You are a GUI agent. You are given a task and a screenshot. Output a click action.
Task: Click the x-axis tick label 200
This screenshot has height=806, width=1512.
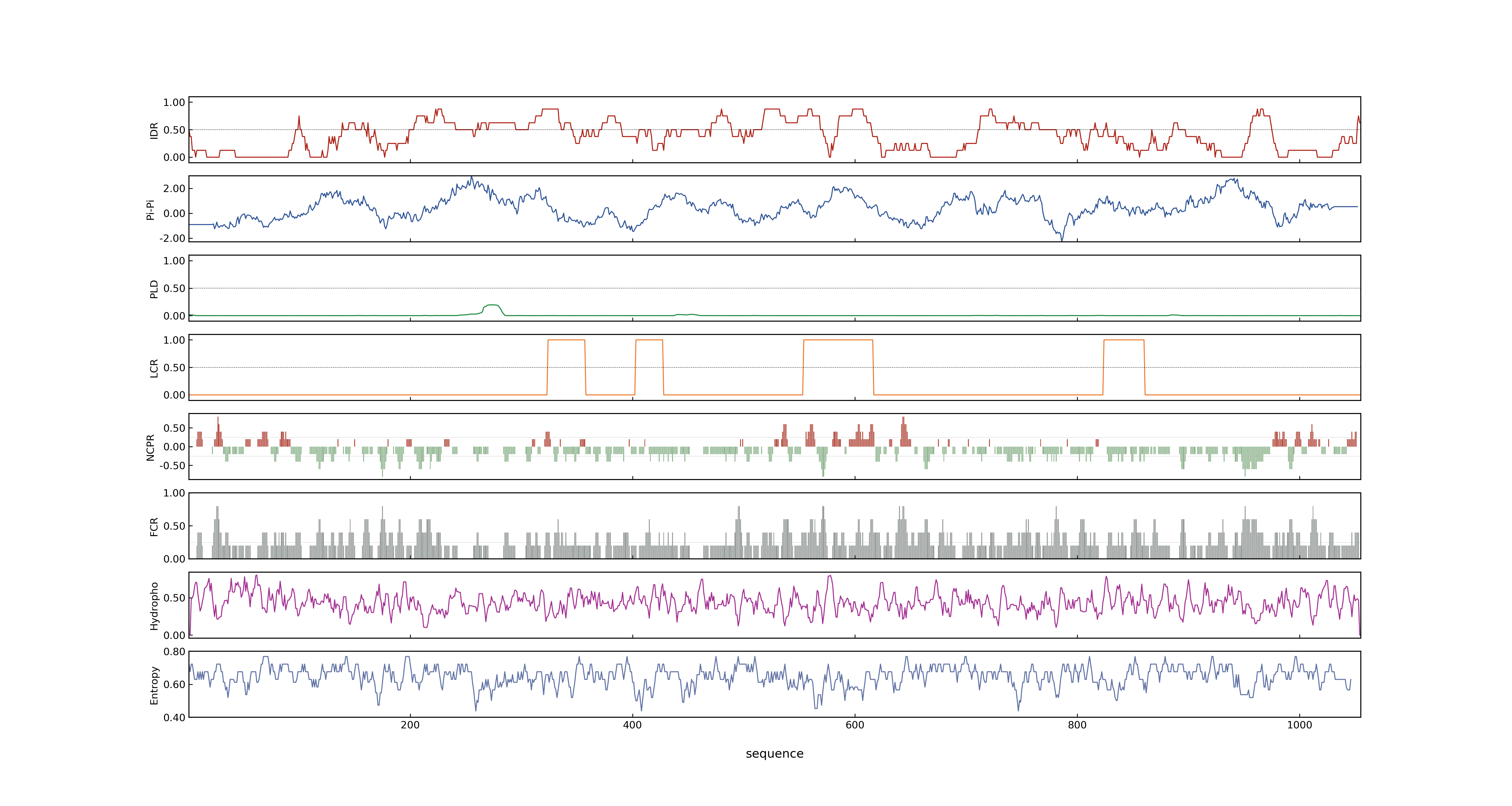click(410, 725)
